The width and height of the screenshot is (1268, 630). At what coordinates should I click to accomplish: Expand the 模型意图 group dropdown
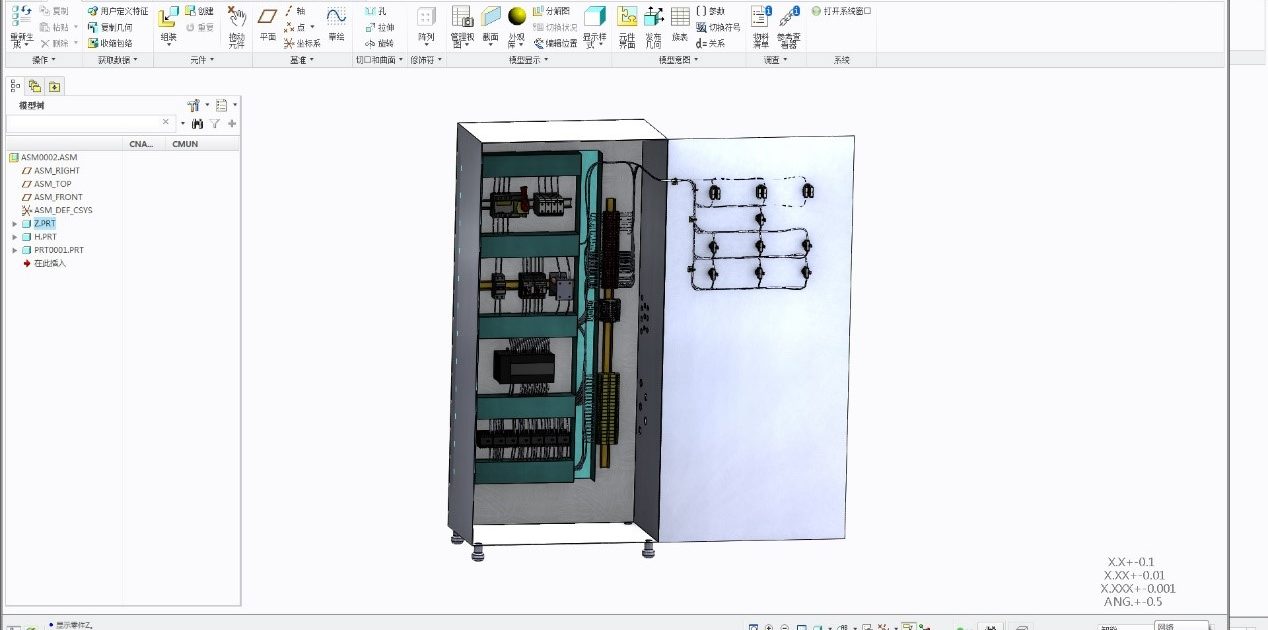point(679,60)
